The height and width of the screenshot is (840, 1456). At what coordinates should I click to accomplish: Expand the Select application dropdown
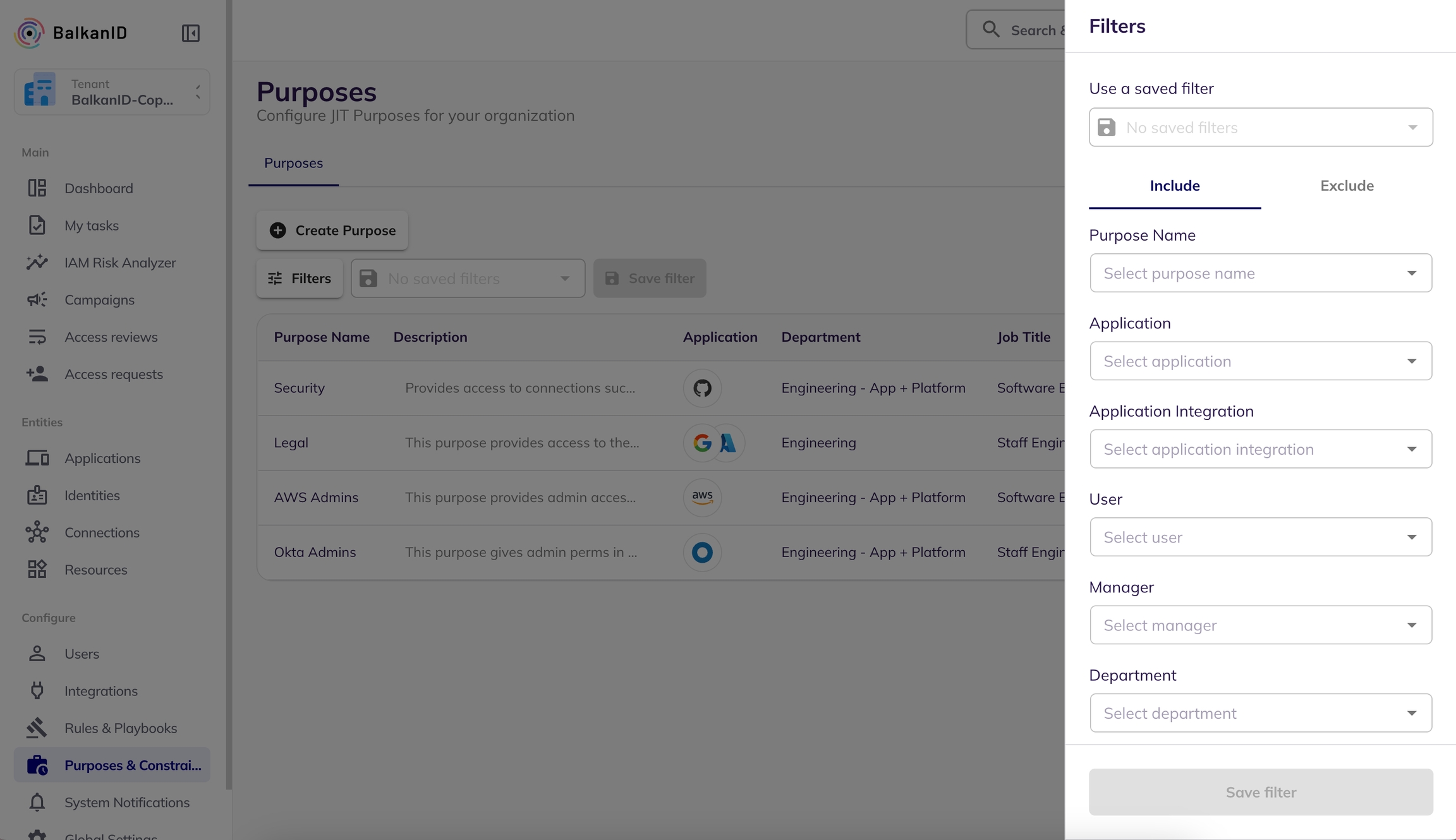tap(1260, 361)
